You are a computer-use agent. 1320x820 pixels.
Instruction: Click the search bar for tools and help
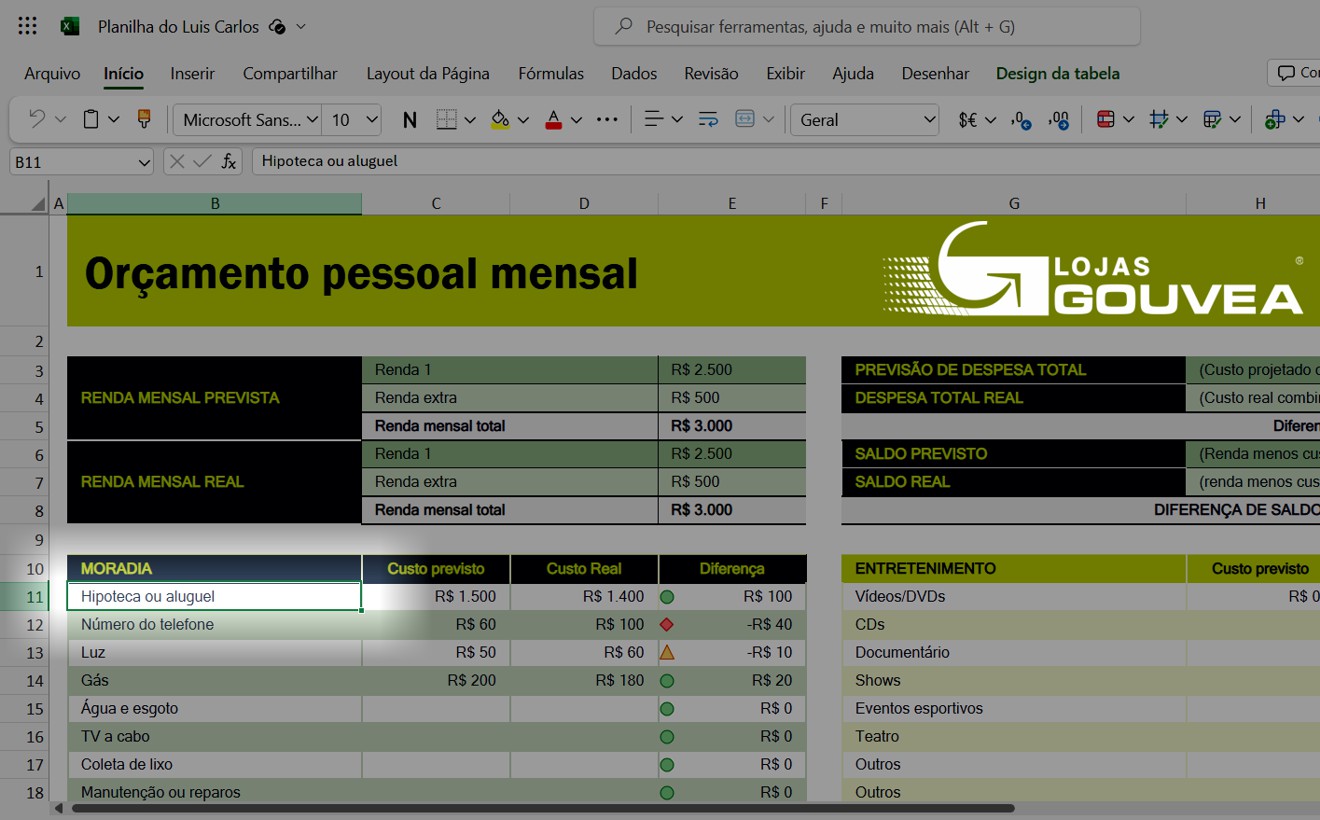pyautogui.click(x=866, y=26)
